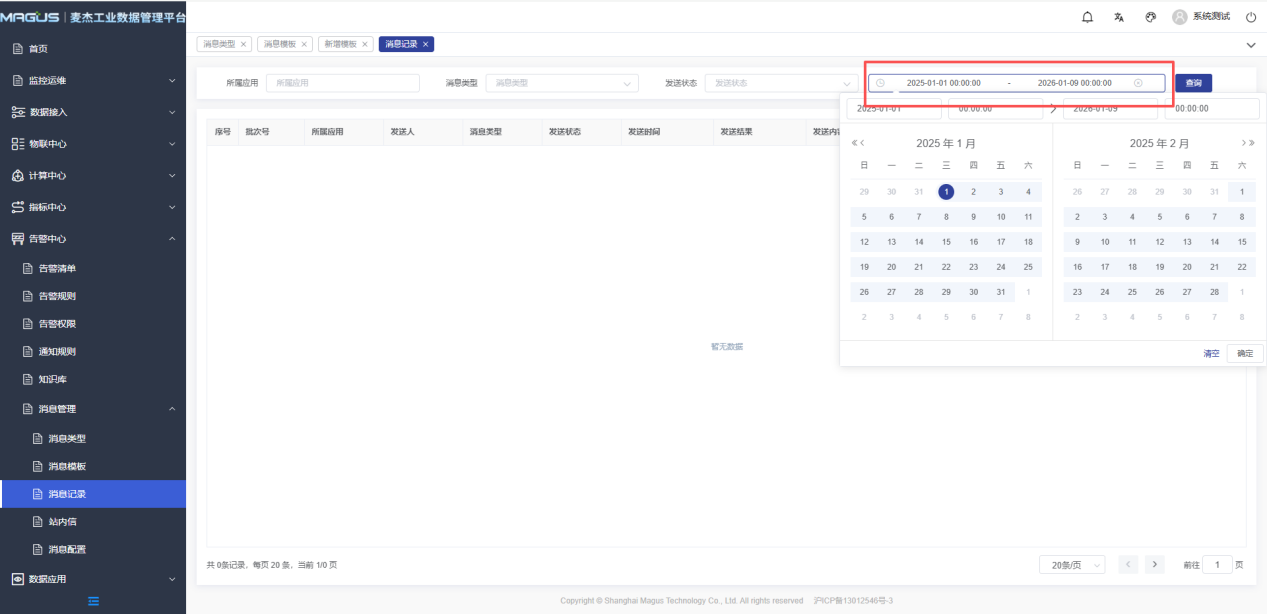Jump to next year with double-right arrow
Screen dimensions: 1267x614
tap(1251, 143)
